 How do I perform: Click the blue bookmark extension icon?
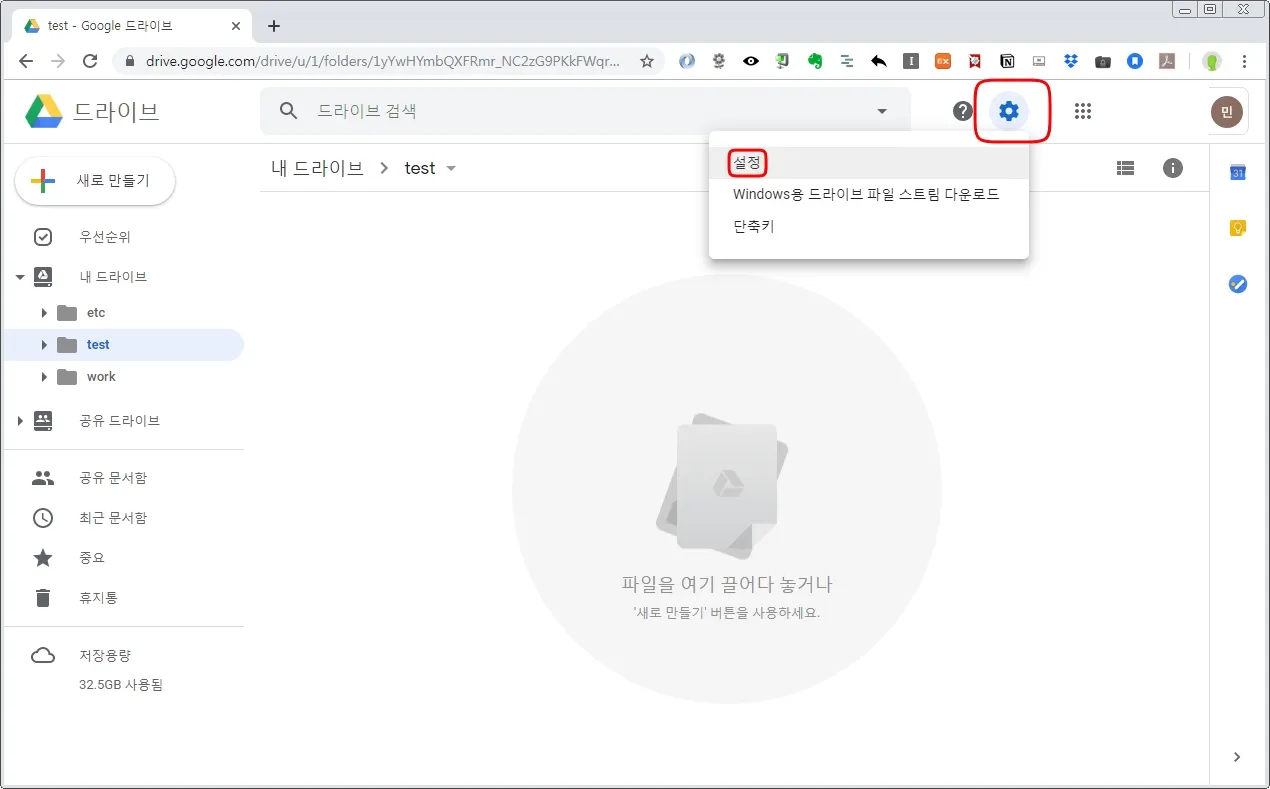[1135, 61]
